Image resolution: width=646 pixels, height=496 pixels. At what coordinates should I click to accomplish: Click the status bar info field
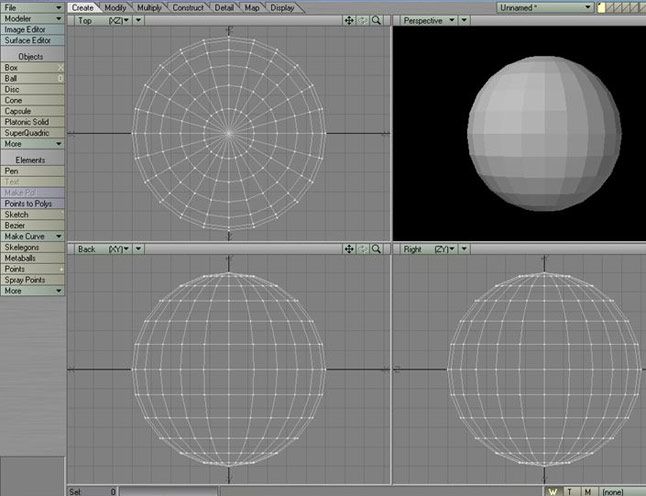pos(169,491)
